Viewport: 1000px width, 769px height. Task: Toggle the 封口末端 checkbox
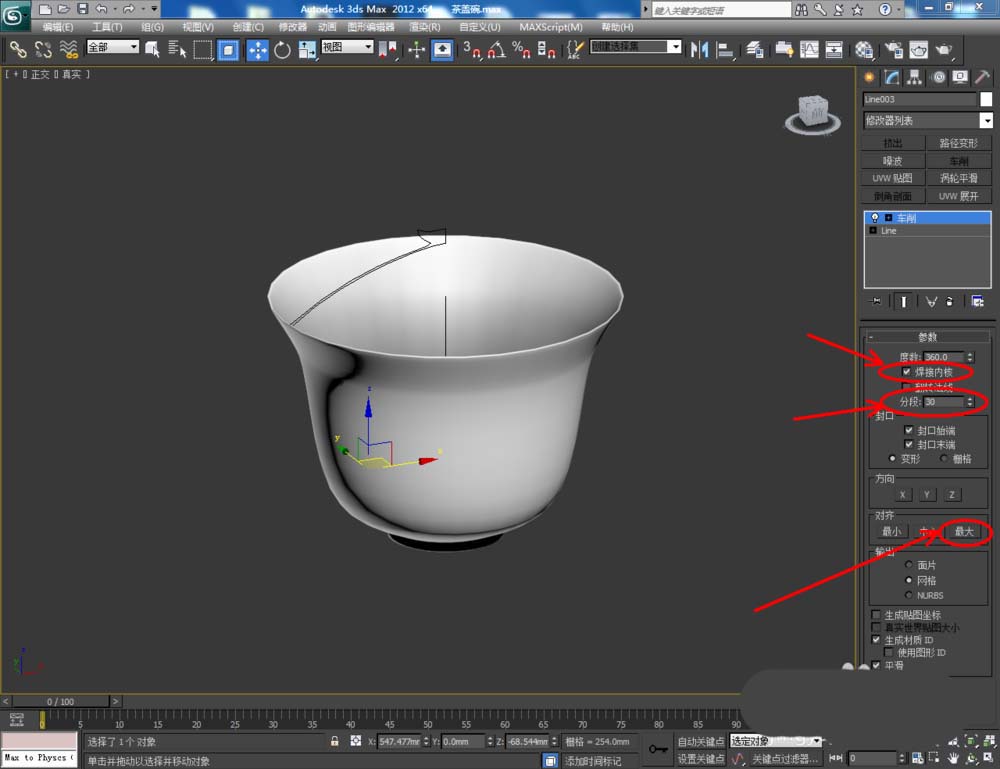click(909, 444)
